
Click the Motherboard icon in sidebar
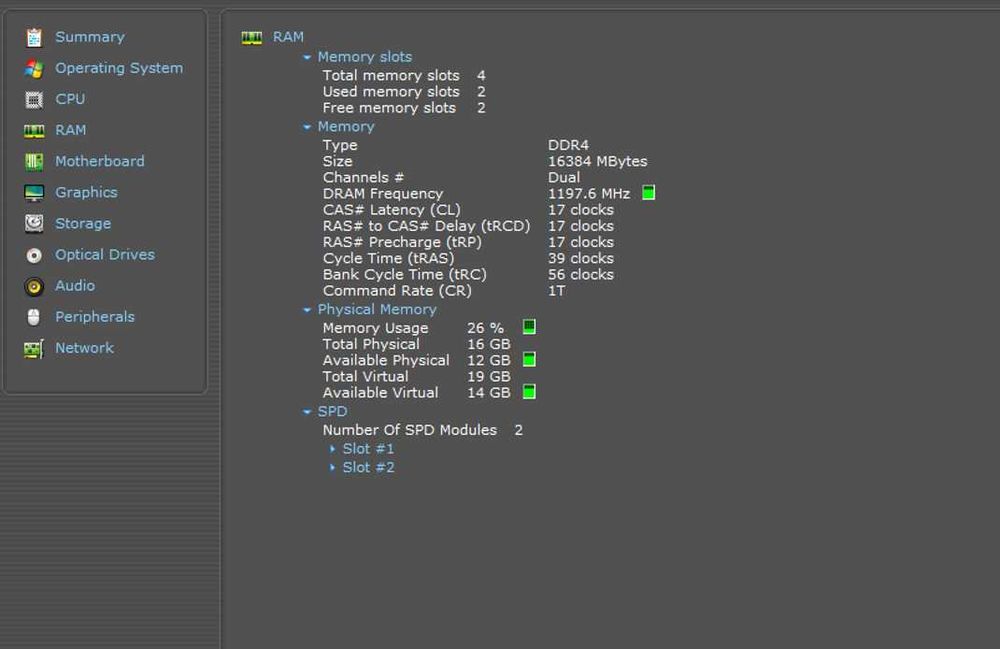[34, 162]
